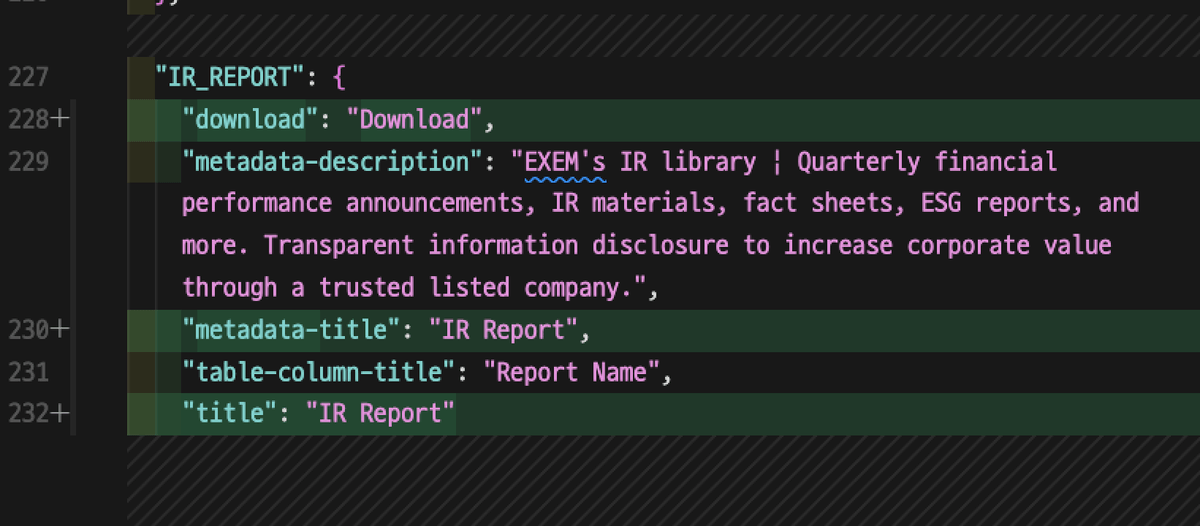The width and height of the screenshot is (1200, 526).
Task: Click the "IR Report" value on line 232
Action: [x=380, y=413]
